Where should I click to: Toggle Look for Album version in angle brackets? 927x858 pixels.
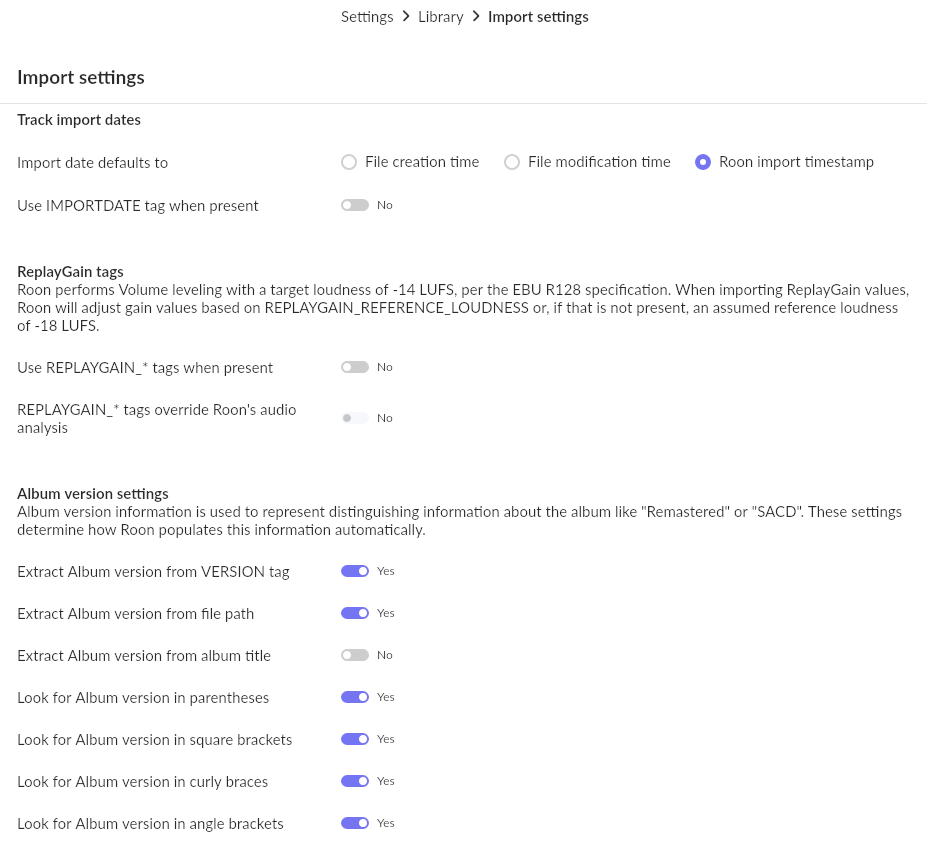tap(355, 823)
